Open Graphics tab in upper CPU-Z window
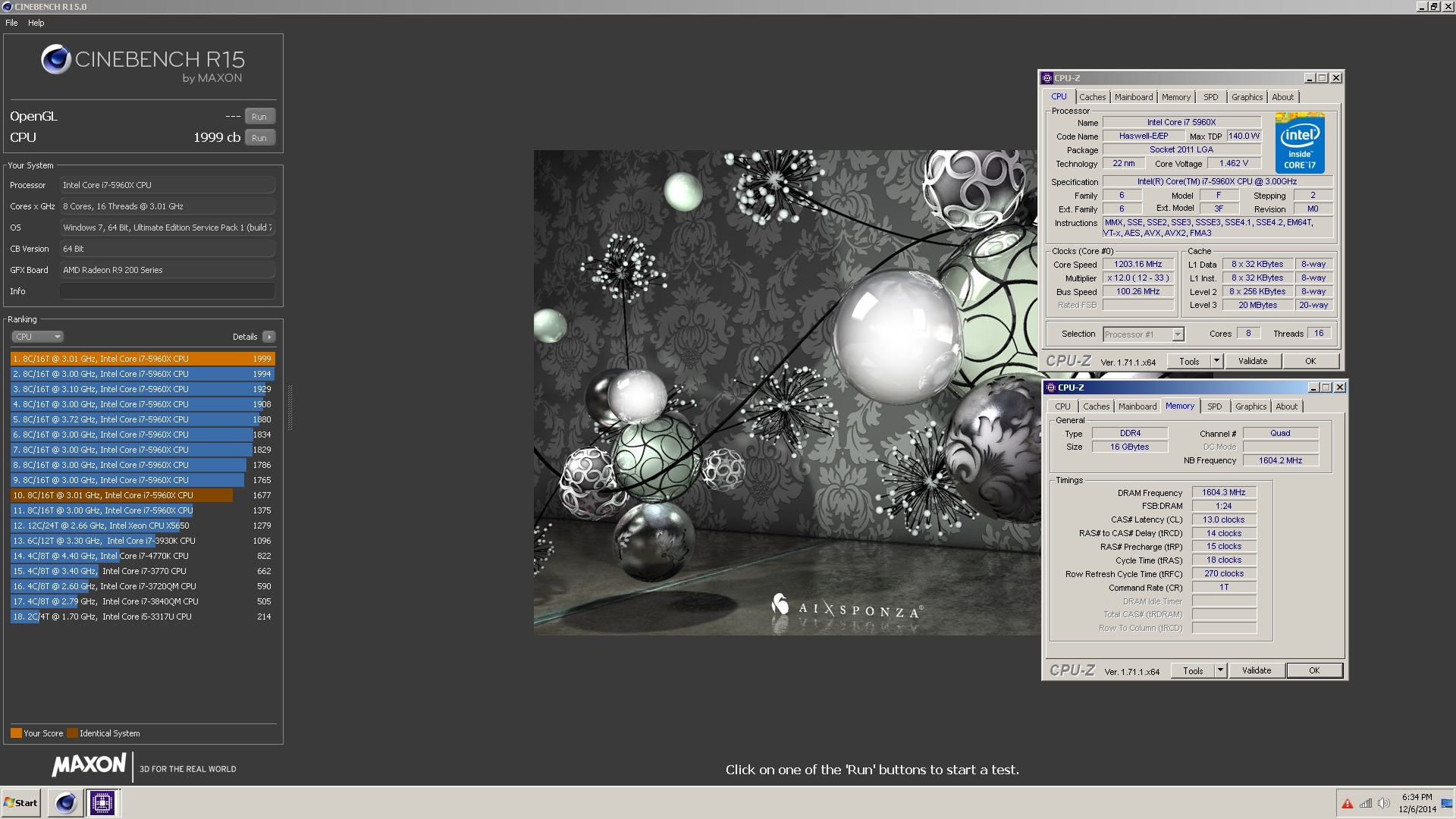The image size is (1456, 819). pyautogui.click(x=1247, y=97)
